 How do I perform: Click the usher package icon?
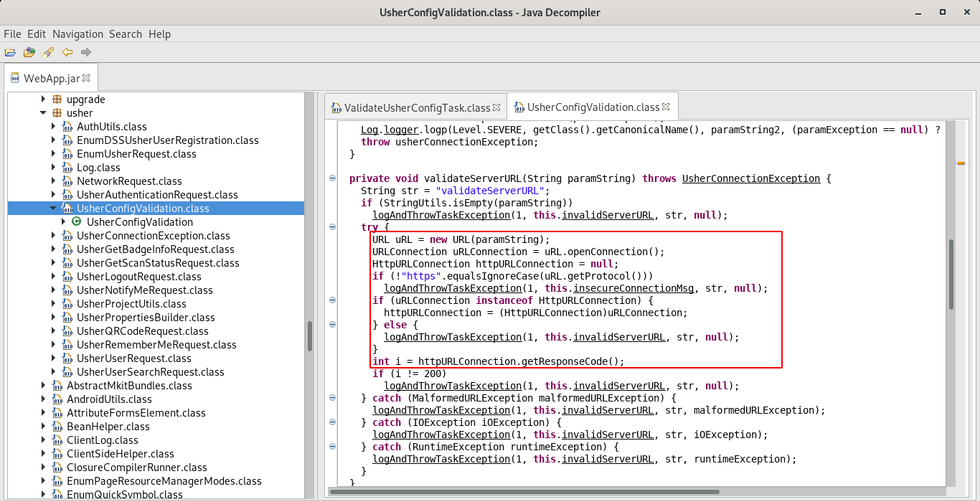click(x=57, y=113)
